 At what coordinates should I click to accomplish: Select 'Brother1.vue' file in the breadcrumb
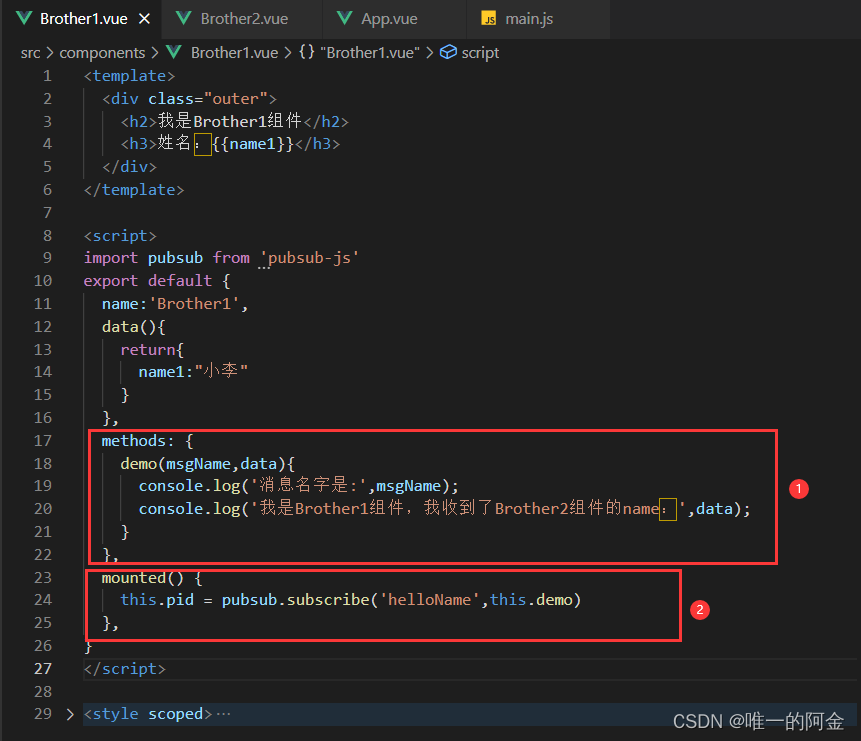(x=234, y=53)
